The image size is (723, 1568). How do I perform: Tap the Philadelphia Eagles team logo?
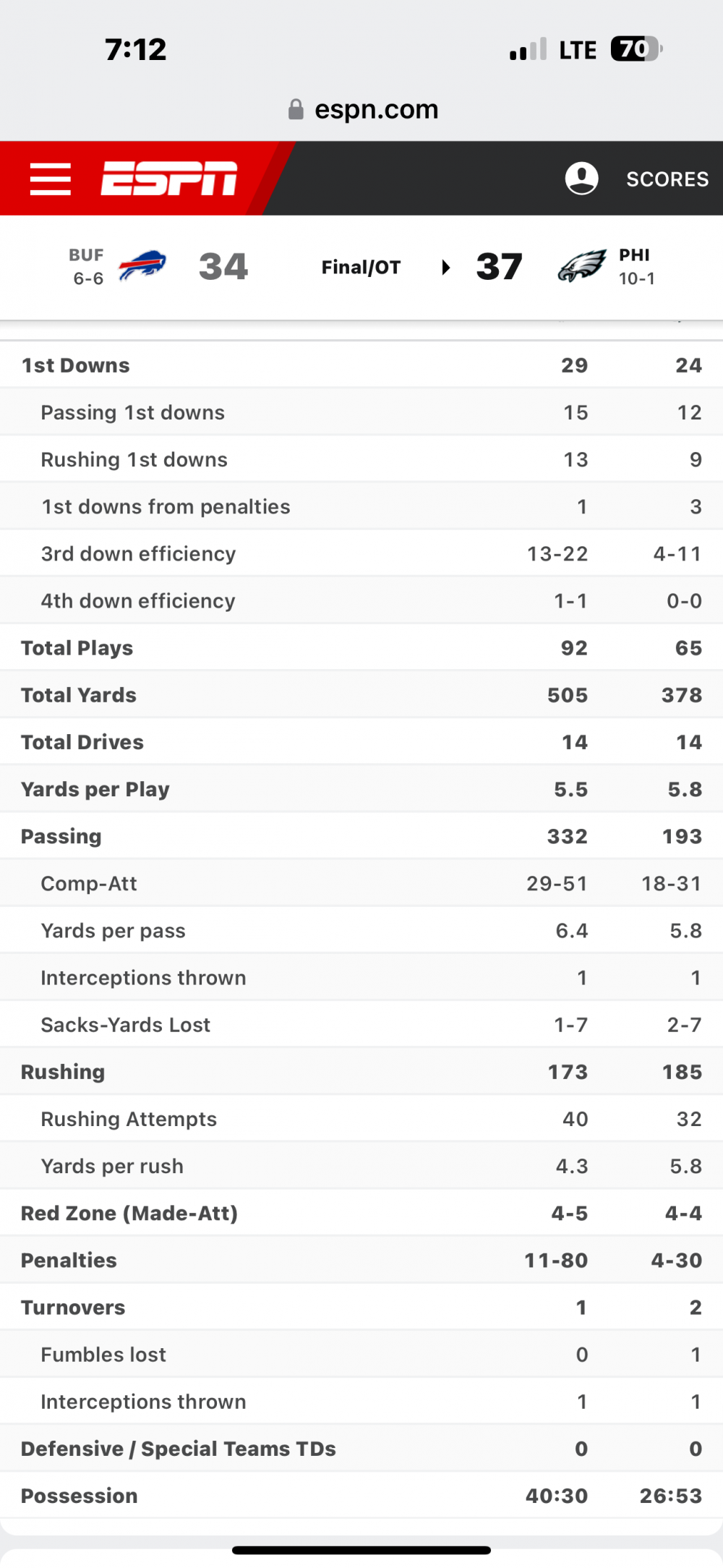pyautogui.click(x=582, y=266)
